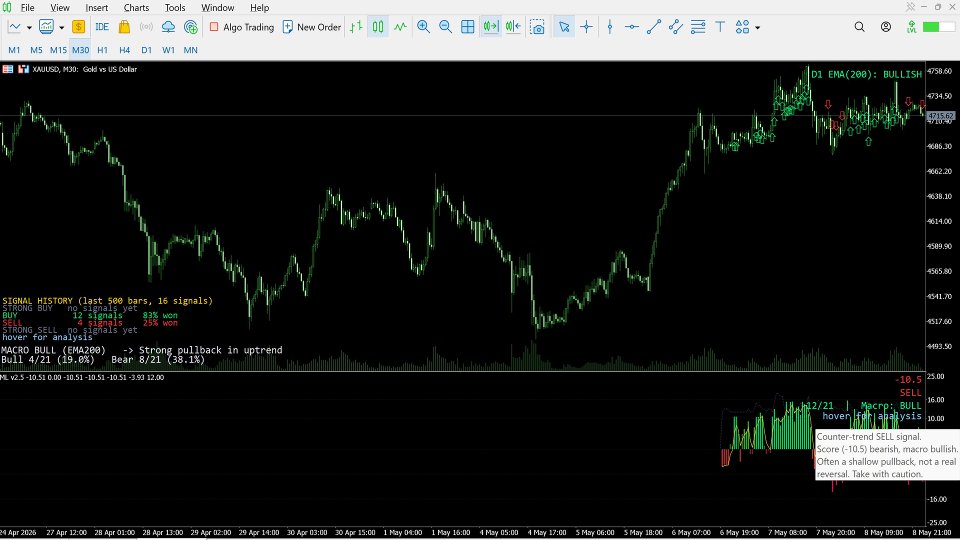
Task: Select the W1 timeframe
Action: 168,50
